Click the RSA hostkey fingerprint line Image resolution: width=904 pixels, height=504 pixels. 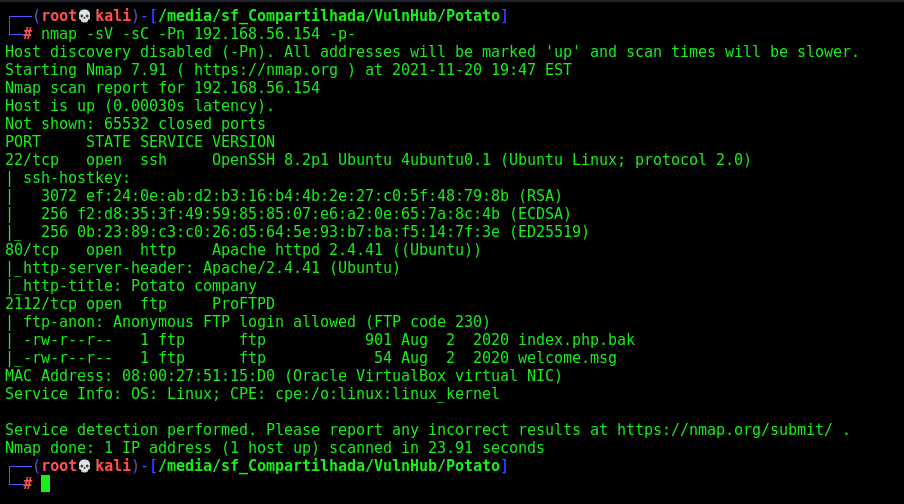[x=302, y=196]
